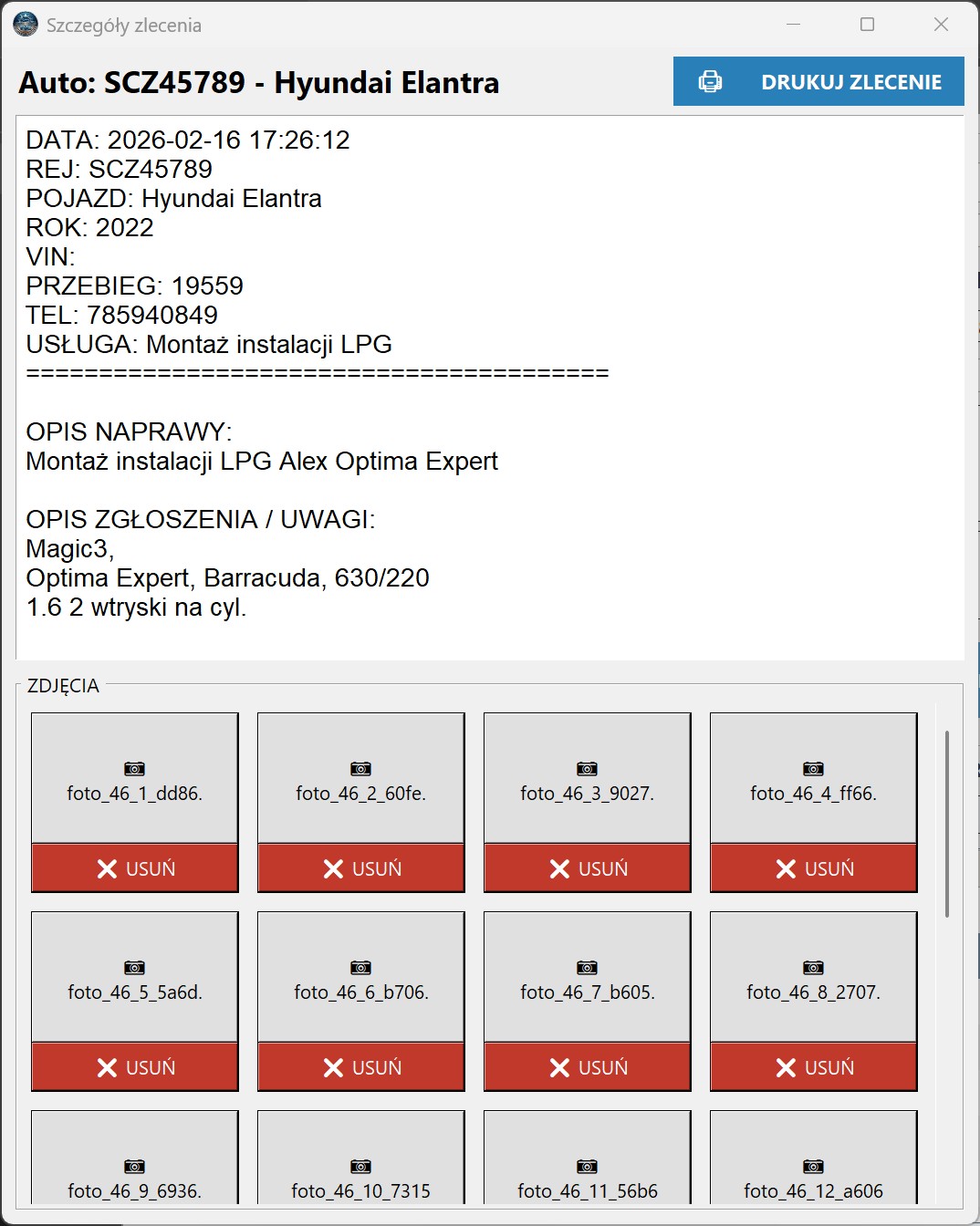Click camera icon of foto_46_4_ff66

[x=813, y=769]
